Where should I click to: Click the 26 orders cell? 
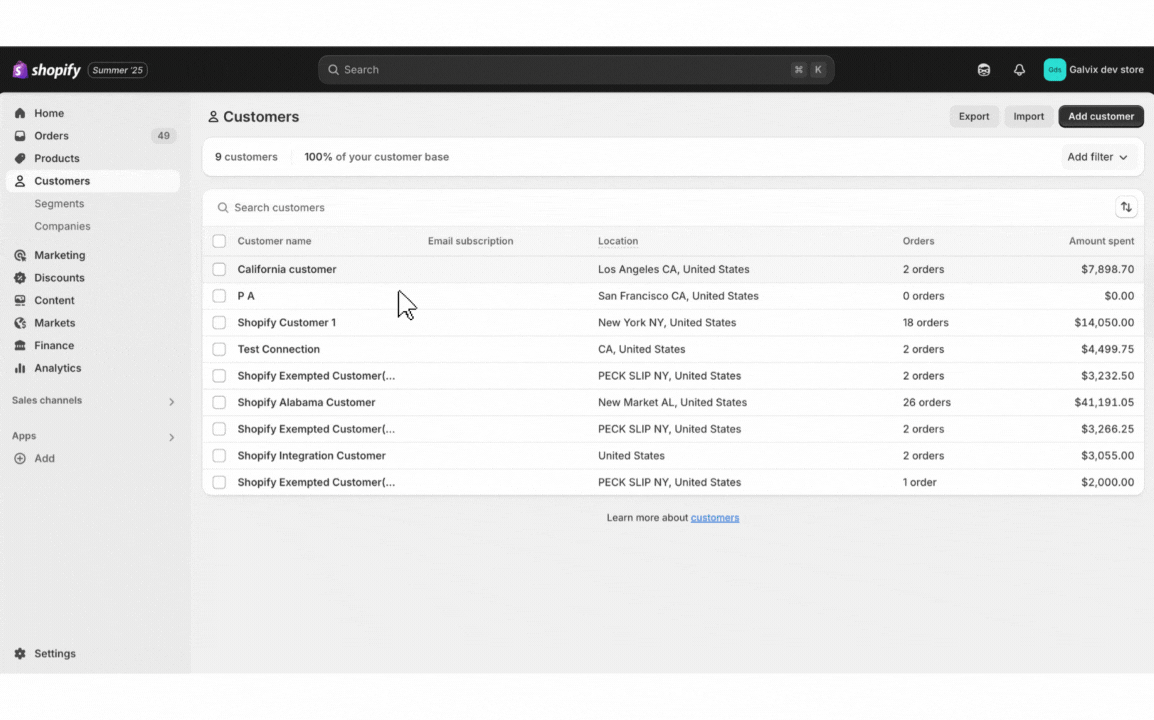927,403
